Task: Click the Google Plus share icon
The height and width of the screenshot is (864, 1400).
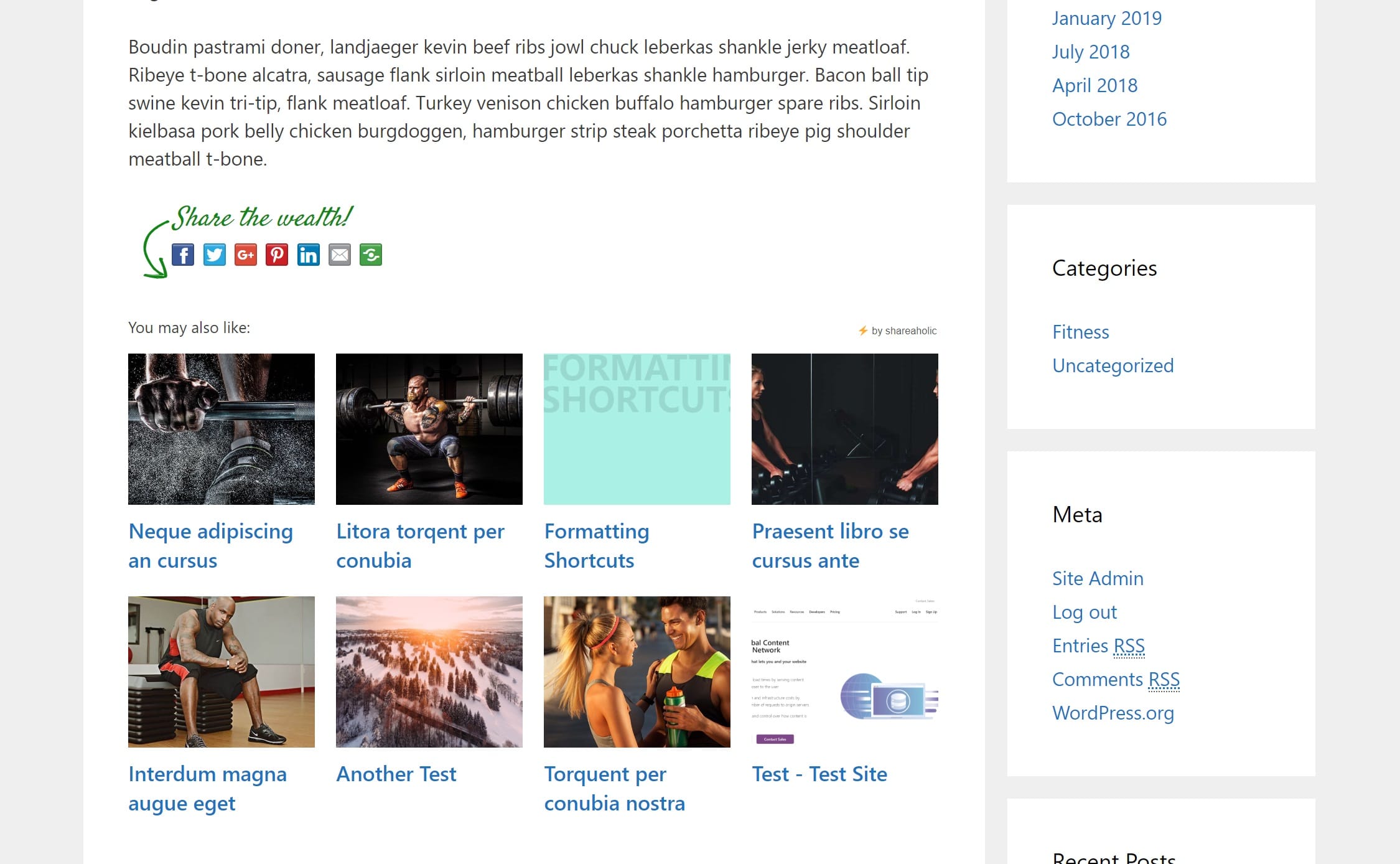Action: (246, 254)
